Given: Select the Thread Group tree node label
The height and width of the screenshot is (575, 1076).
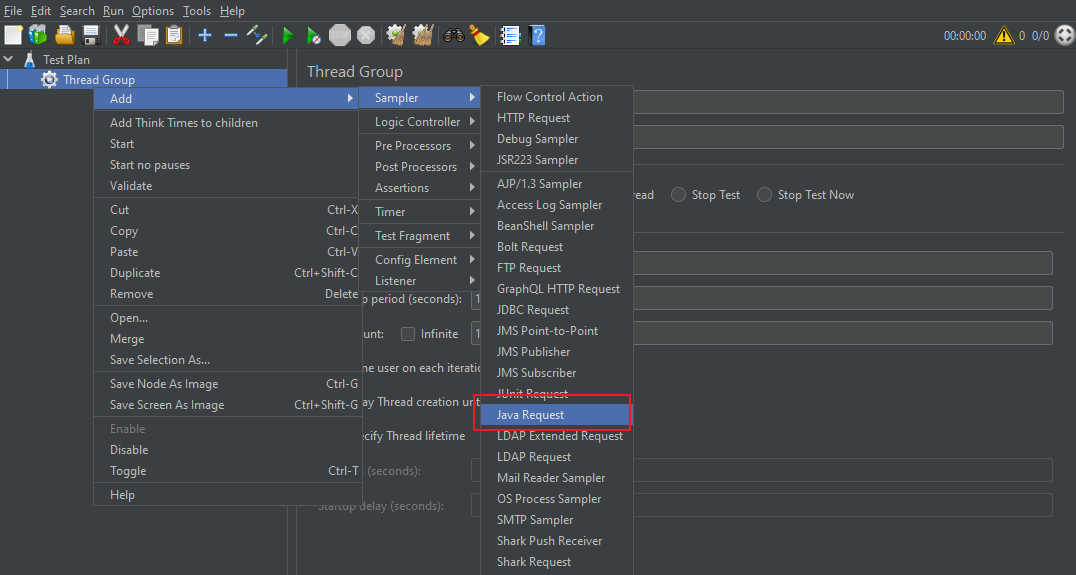Looking at the screenshot, I should 99,80.
